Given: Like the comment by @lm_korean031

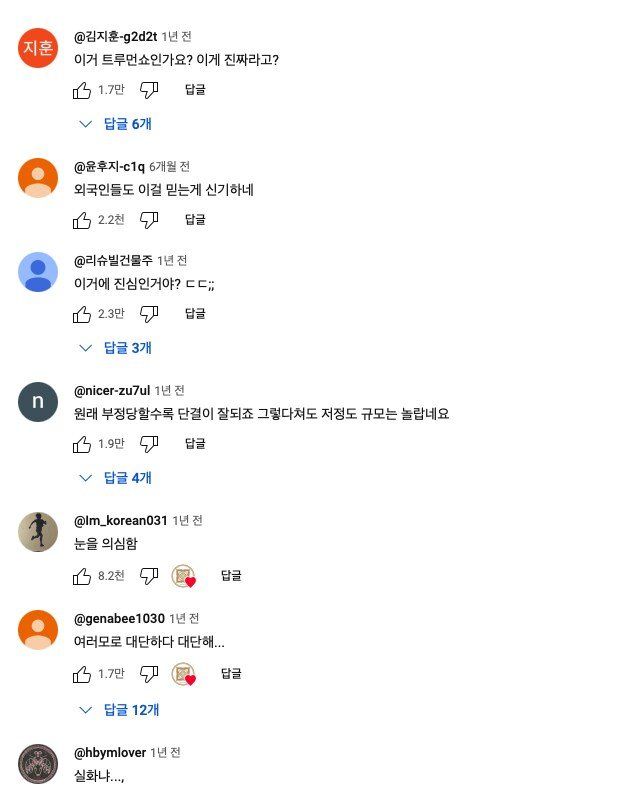Looking at the screenshot, I should tap(82, 575).
